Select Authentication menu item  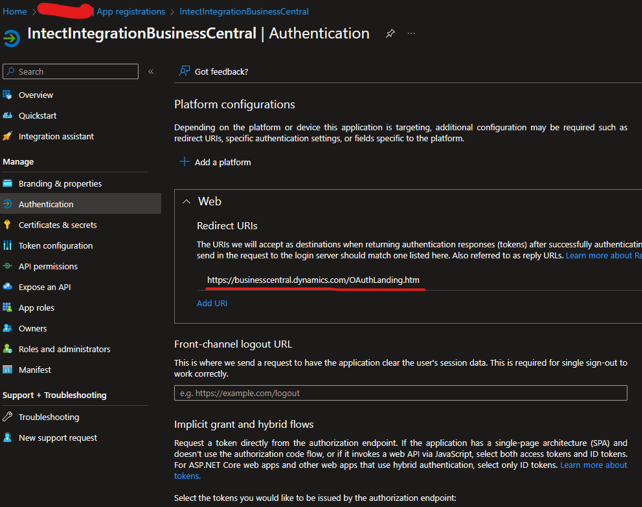pos(81,204)
